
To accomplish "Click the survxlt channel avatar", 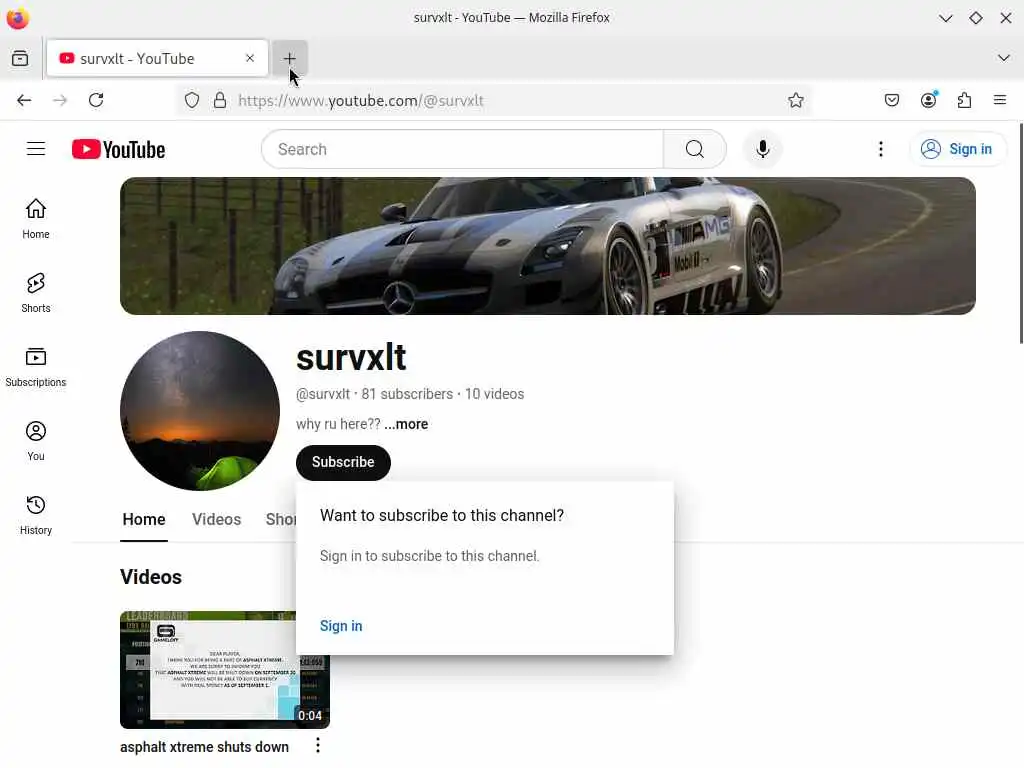I will (200, 411).
